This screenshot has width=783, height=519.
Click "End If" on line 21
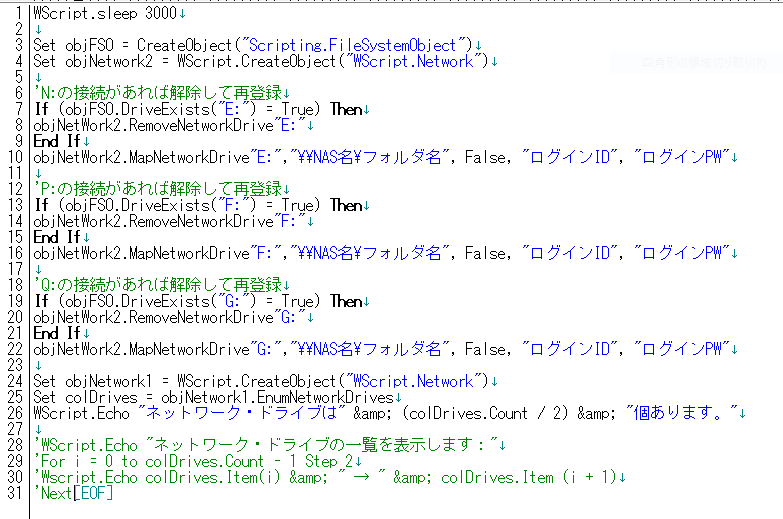[x=57, y=333]
